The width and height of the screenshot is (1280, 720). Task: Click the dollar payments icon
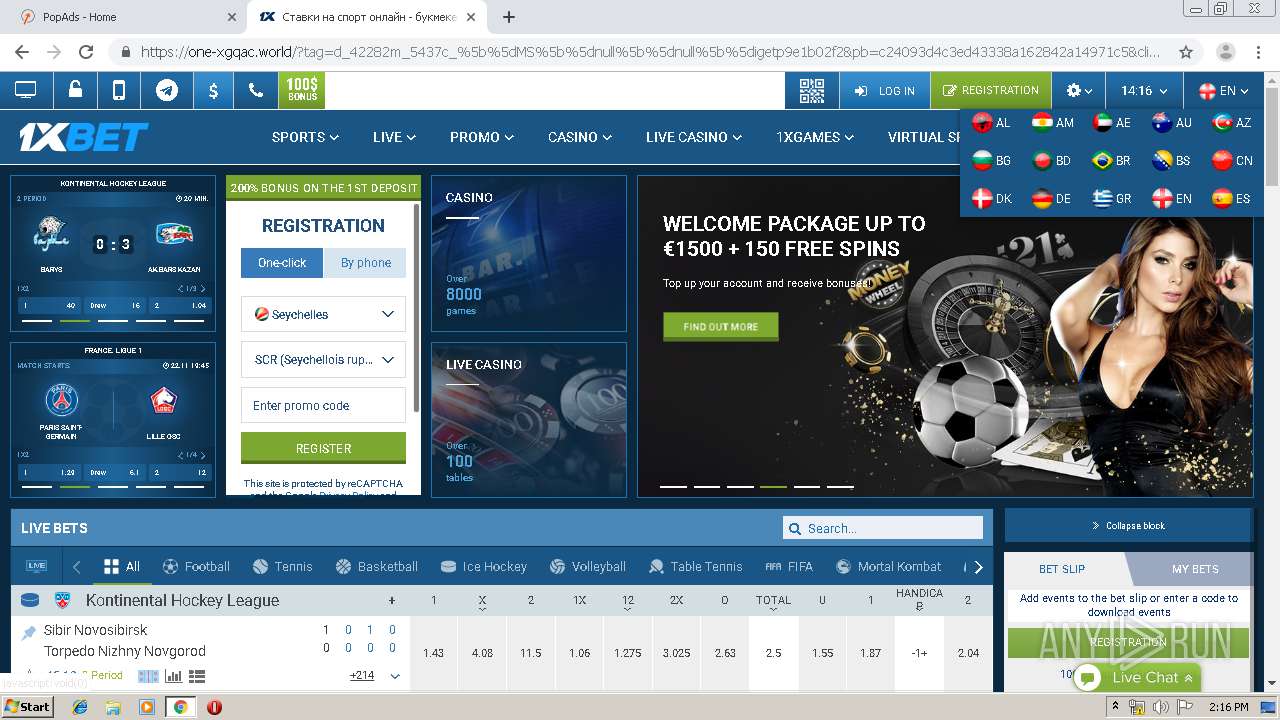coord(213,90)
